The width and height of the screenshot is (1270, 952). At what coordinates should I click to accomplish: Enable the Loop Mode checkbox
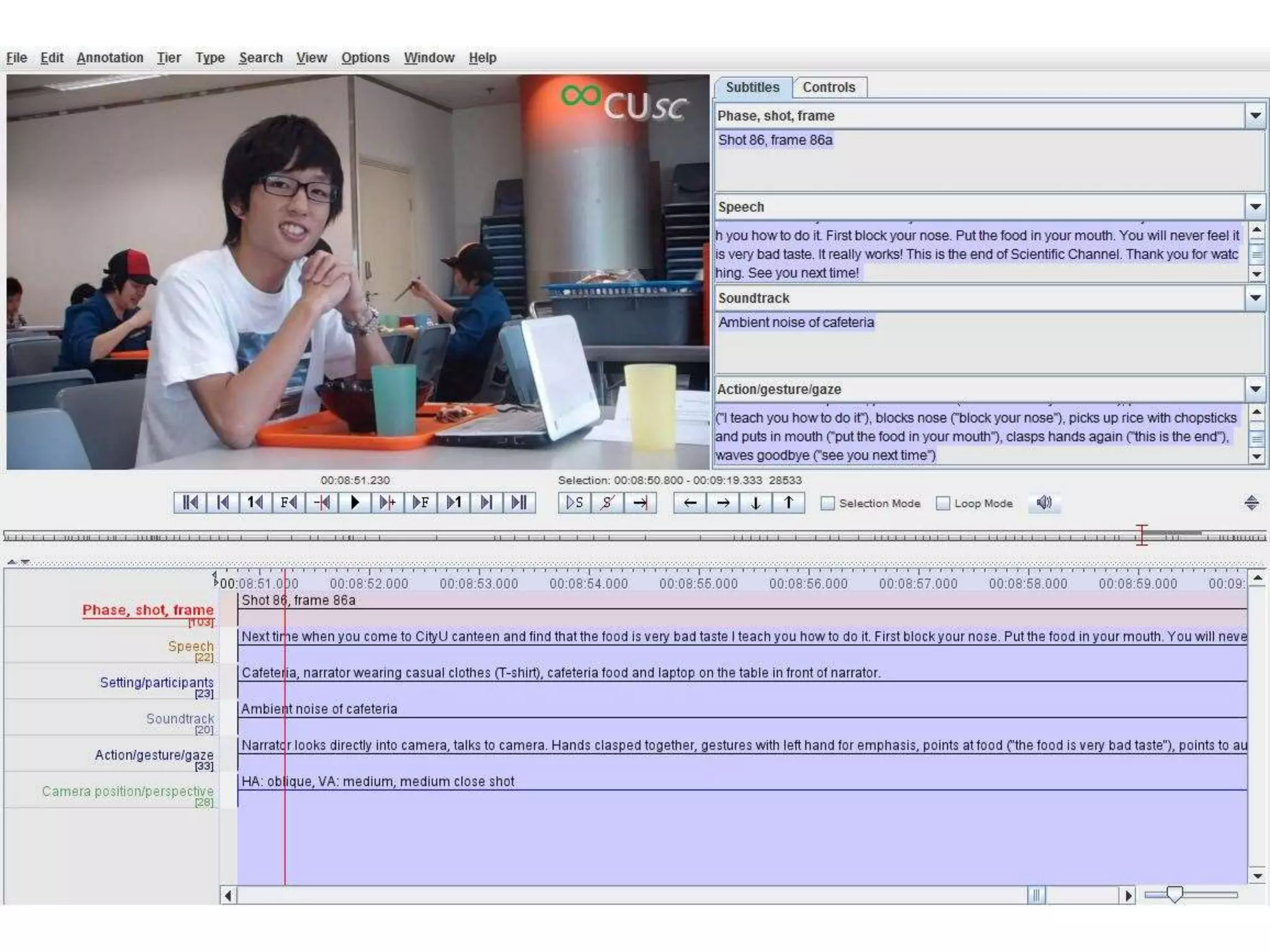tap(943, 503)
